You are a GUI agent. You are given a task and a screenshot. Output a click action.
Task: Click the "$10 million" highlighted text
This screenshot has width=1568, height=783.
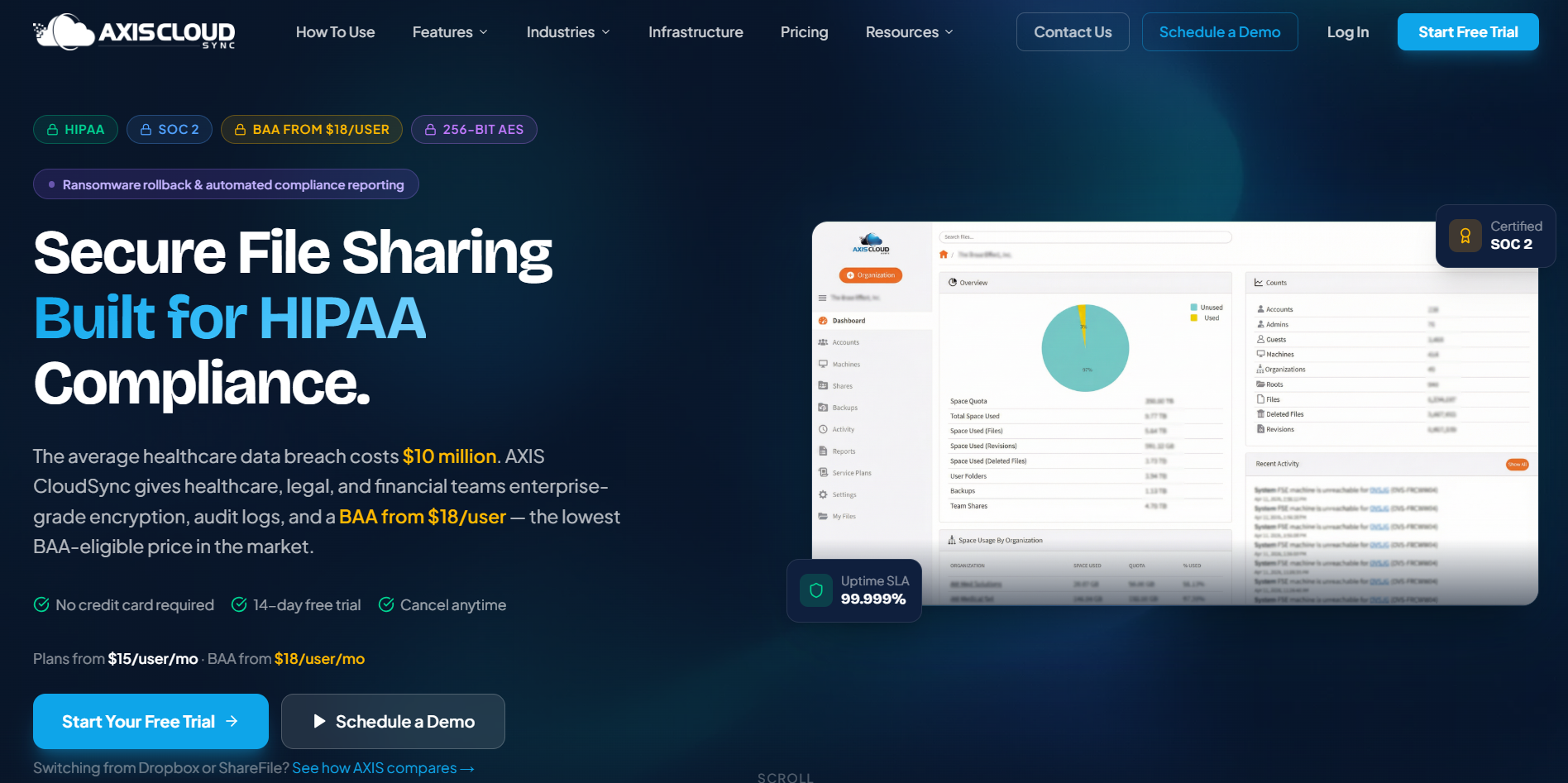pyautogui.click(x=450, y=456)
